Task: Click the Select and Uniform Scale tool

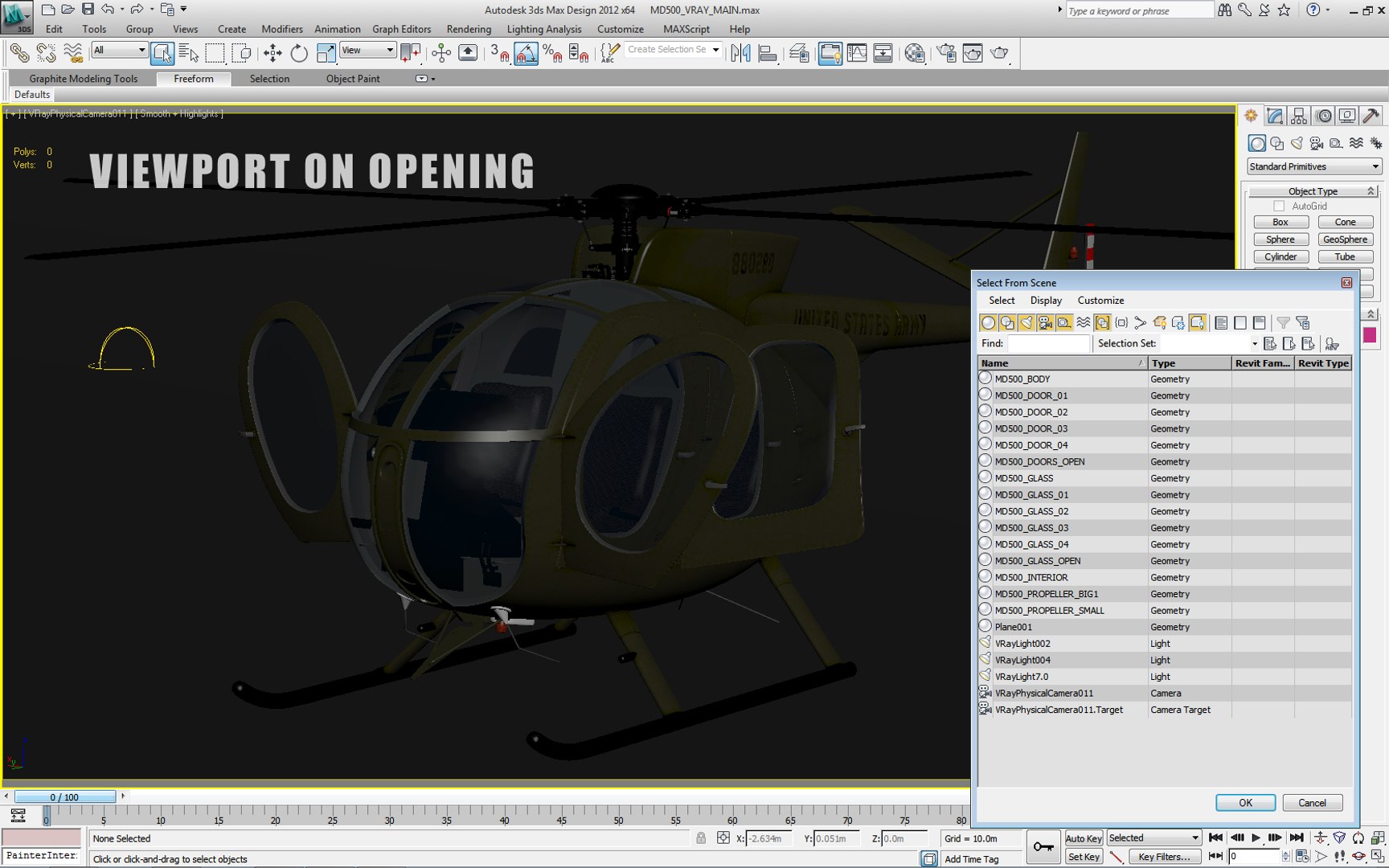Action: pyautogui.click(x=326, y=53)
